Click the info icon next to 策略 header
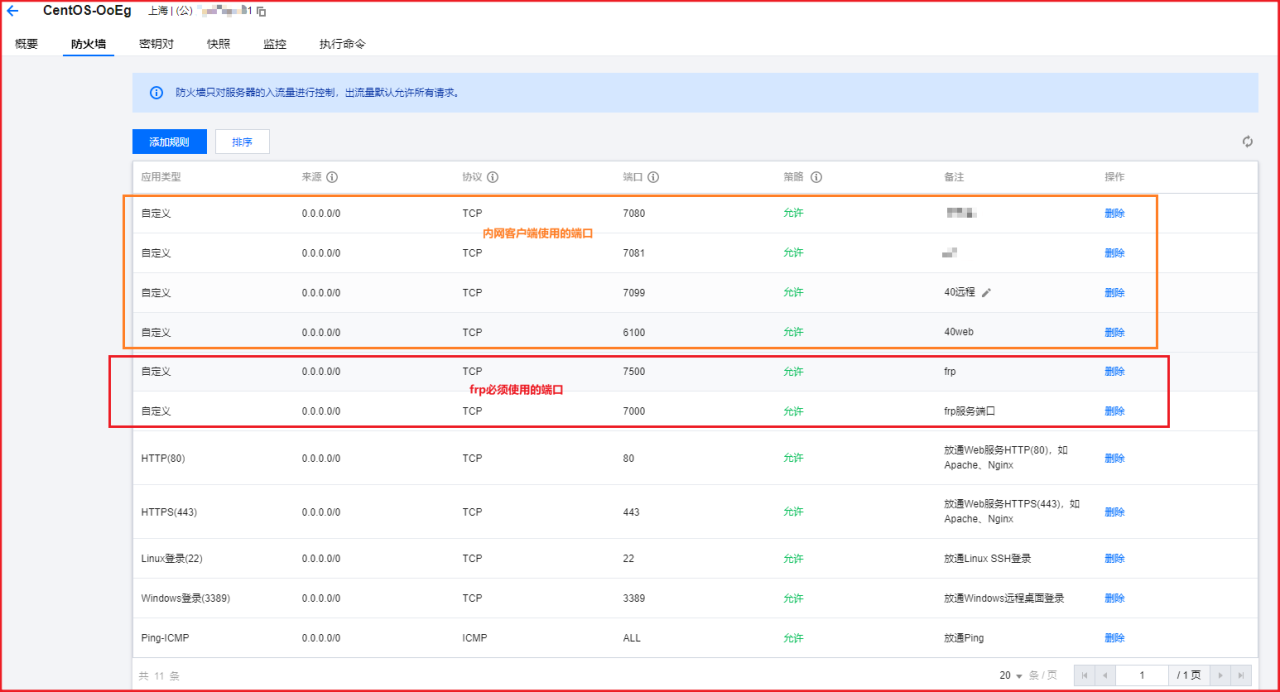Image resolution: width=1280 pixels, height=692 pixels. pos(816,177)
